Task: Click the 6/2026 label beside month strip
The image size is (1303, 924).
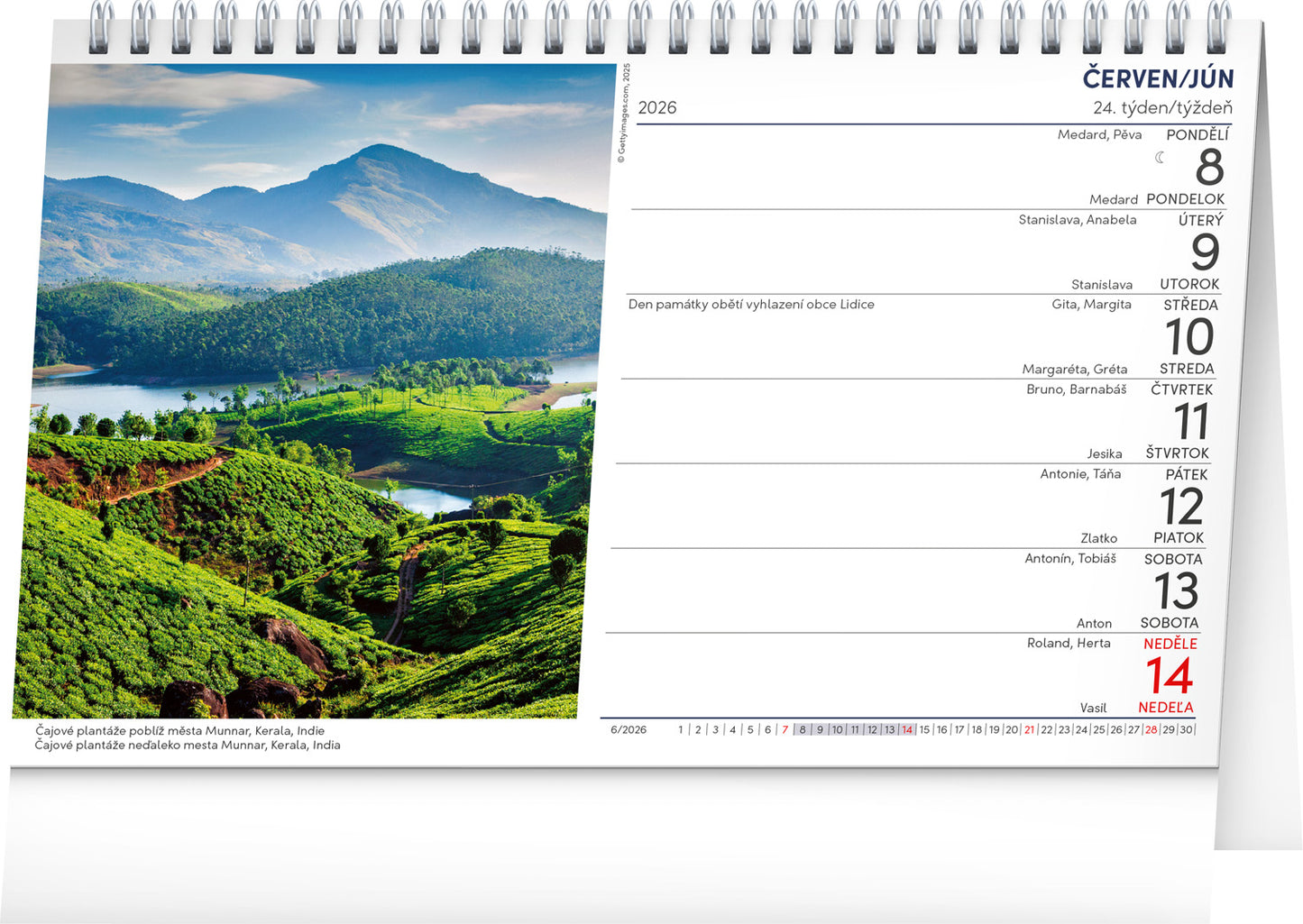Action: point(629,730)
